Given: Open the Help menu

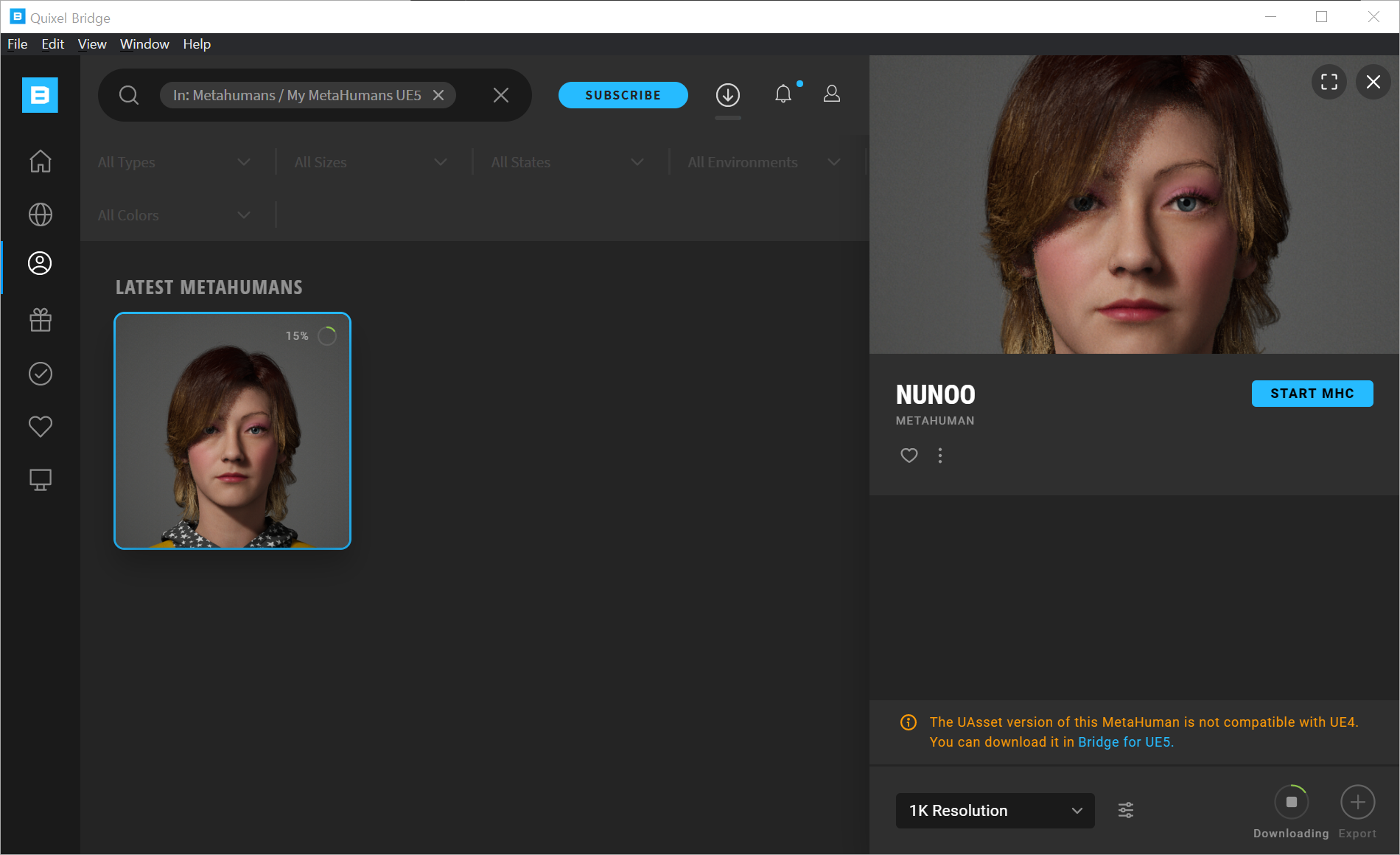Looking at the screenshot, I should click(x=197, y=44).
